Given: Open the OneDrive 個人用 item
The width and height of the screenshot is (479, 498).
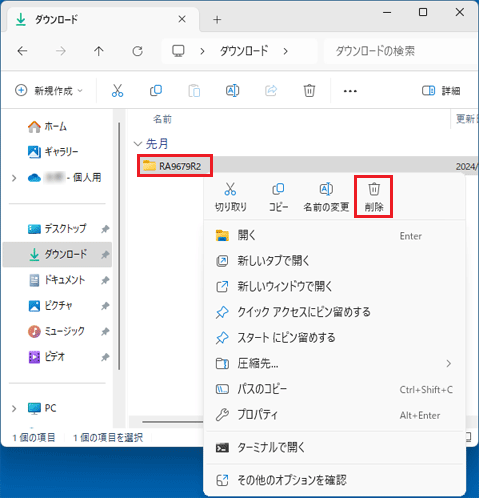Looking at the screenshot, I should pos(65,178).
